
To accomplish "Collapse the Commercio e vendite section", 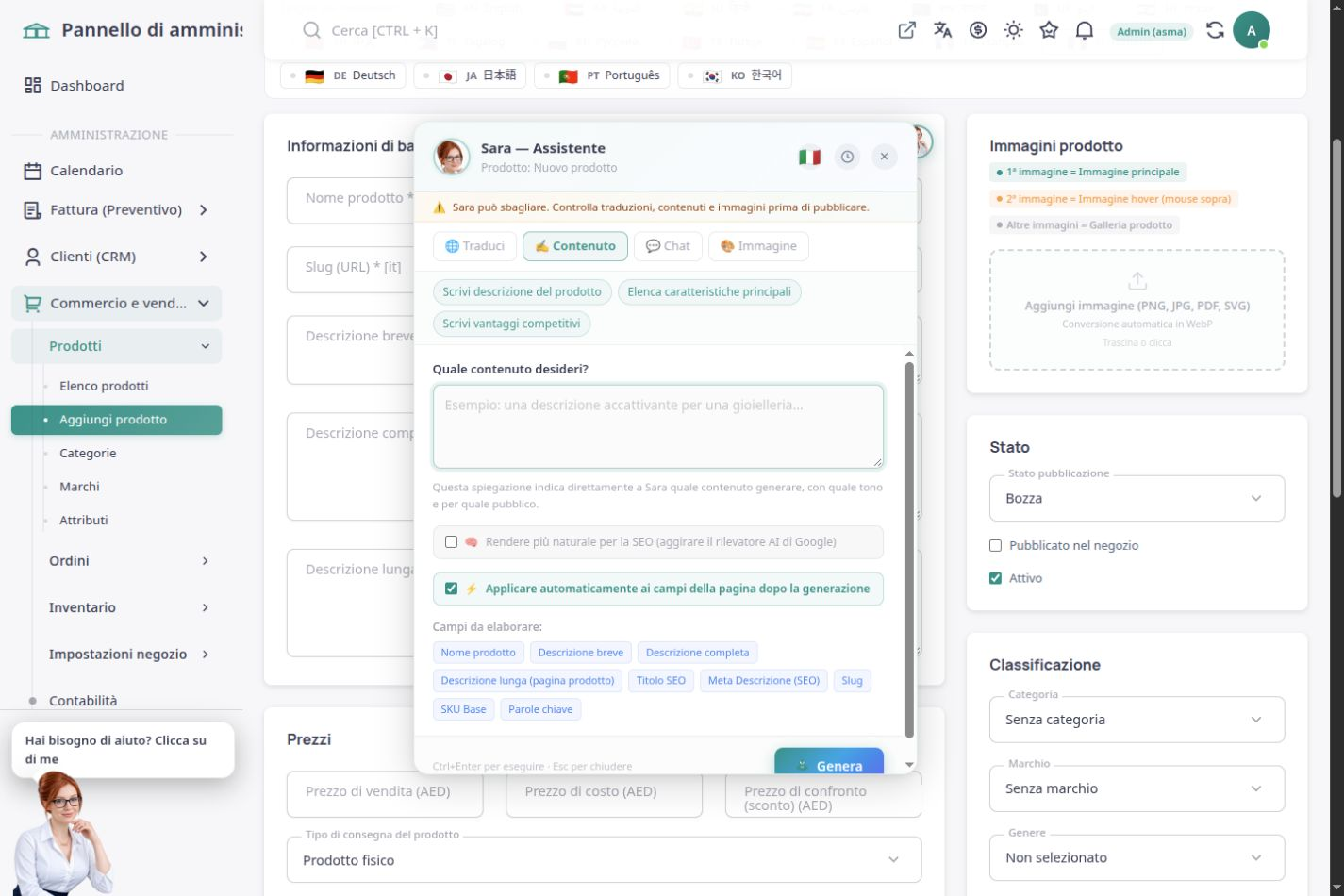I will coord(204,304).
